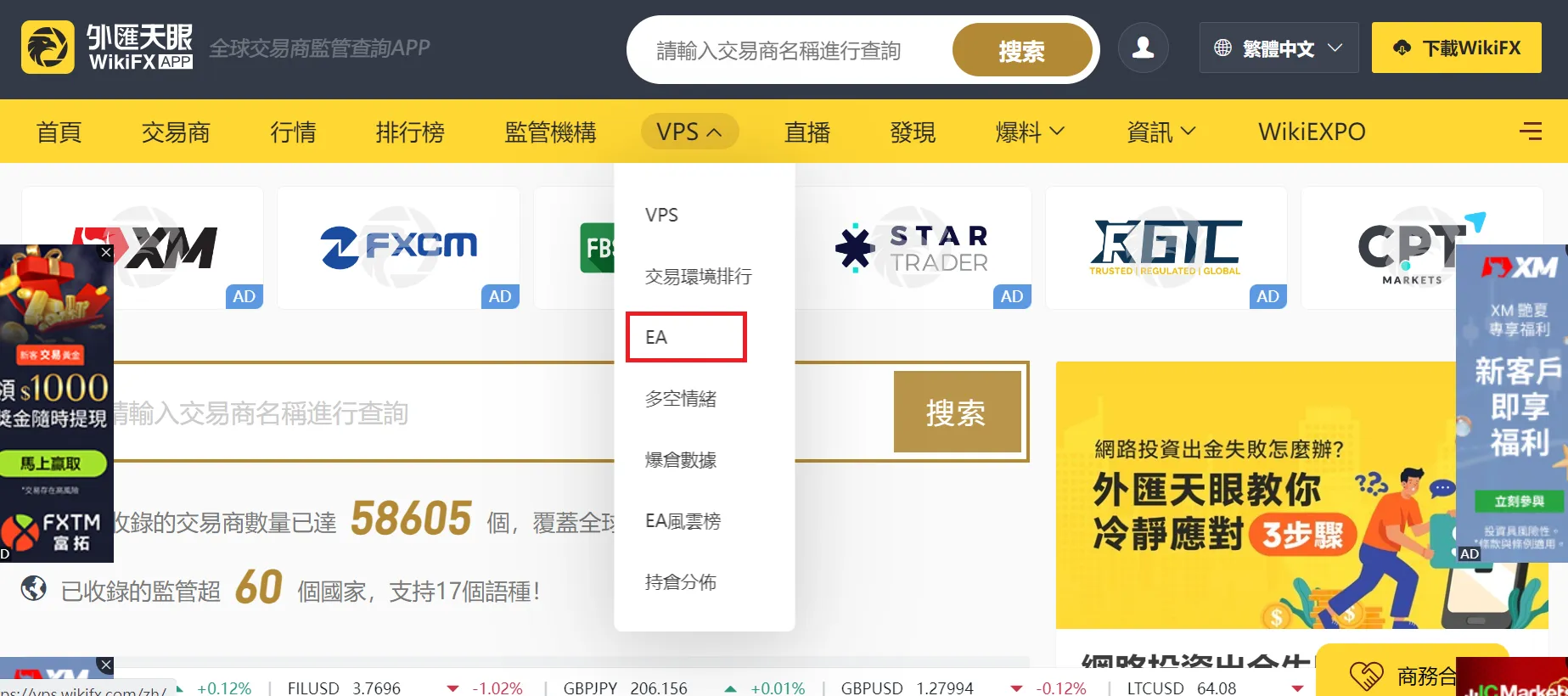The height and width of the screenshot is (696, 1568).
Task: Select 多空情緒 from the VPS menu
Action: [680, 398]
